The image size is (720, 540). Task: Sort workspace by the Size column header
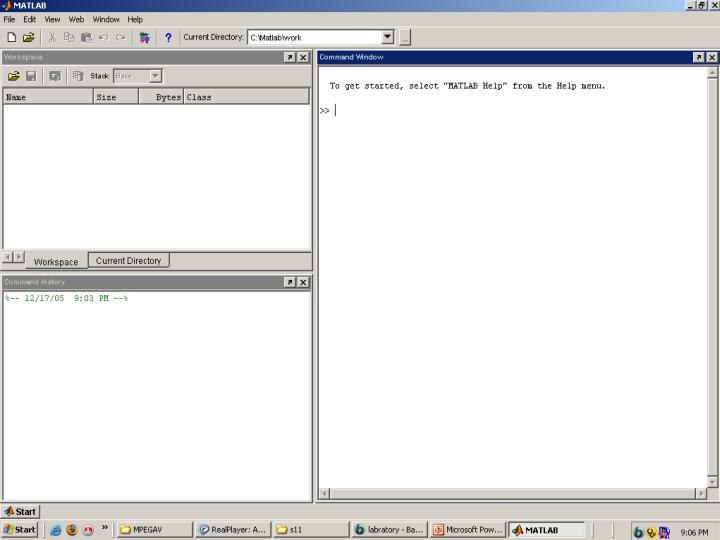click(x=116, y=97)
